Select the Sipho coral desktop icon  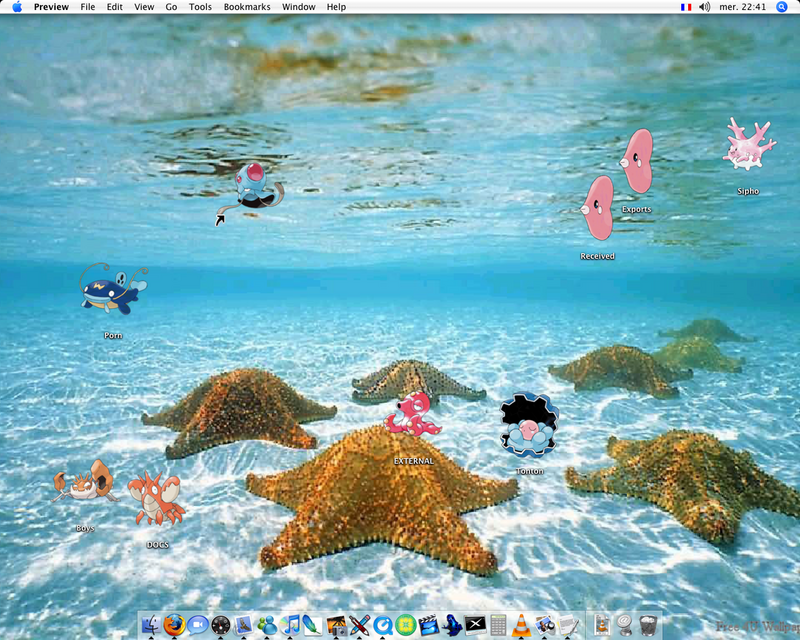pyautogui.click(x=748, y=144)
